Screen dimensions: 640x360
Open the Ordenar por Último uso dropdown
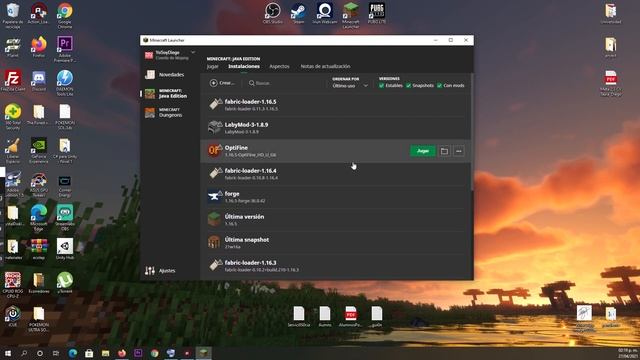[350, 86]
